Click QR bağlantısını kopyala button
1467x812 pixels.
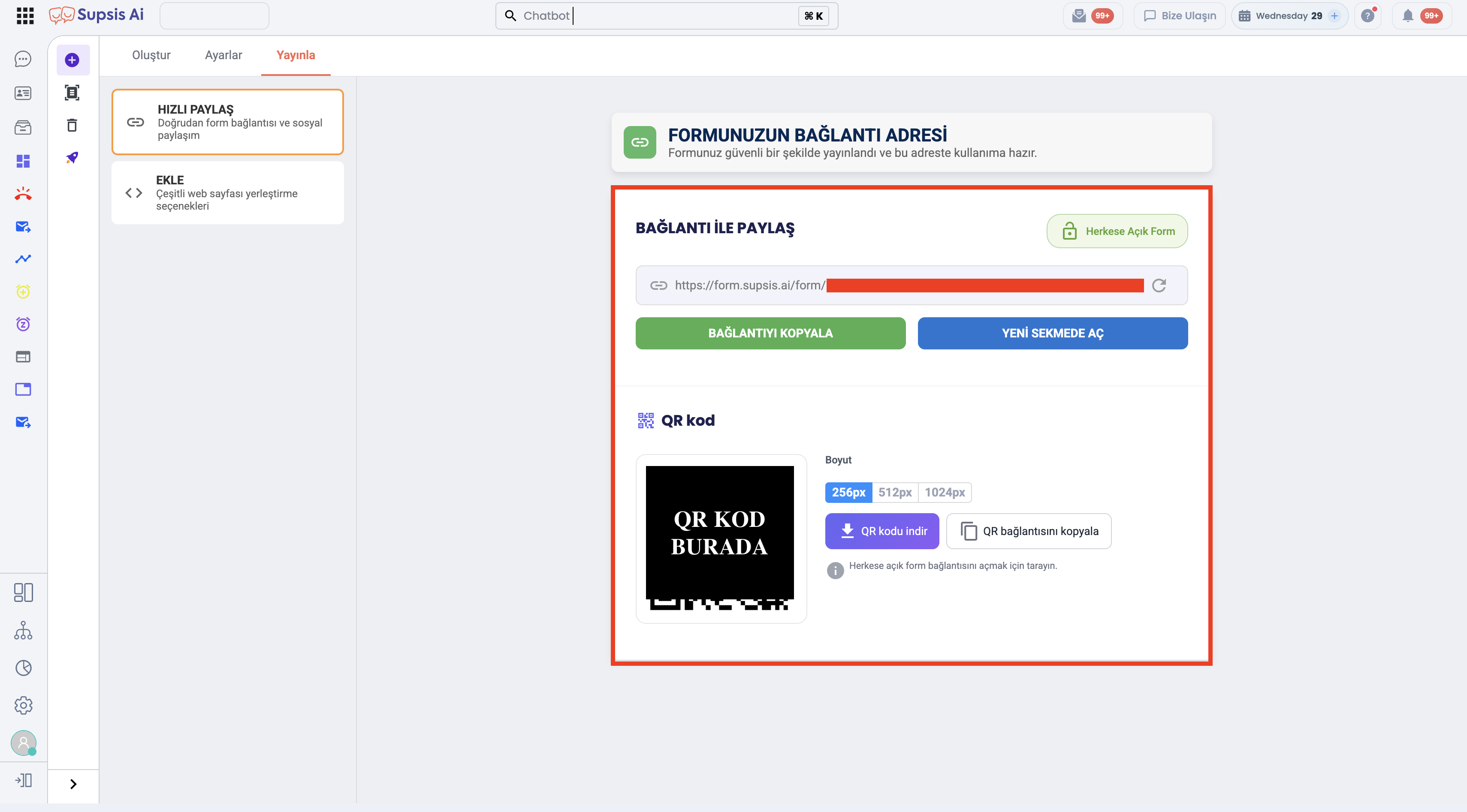coord(1029,531)
